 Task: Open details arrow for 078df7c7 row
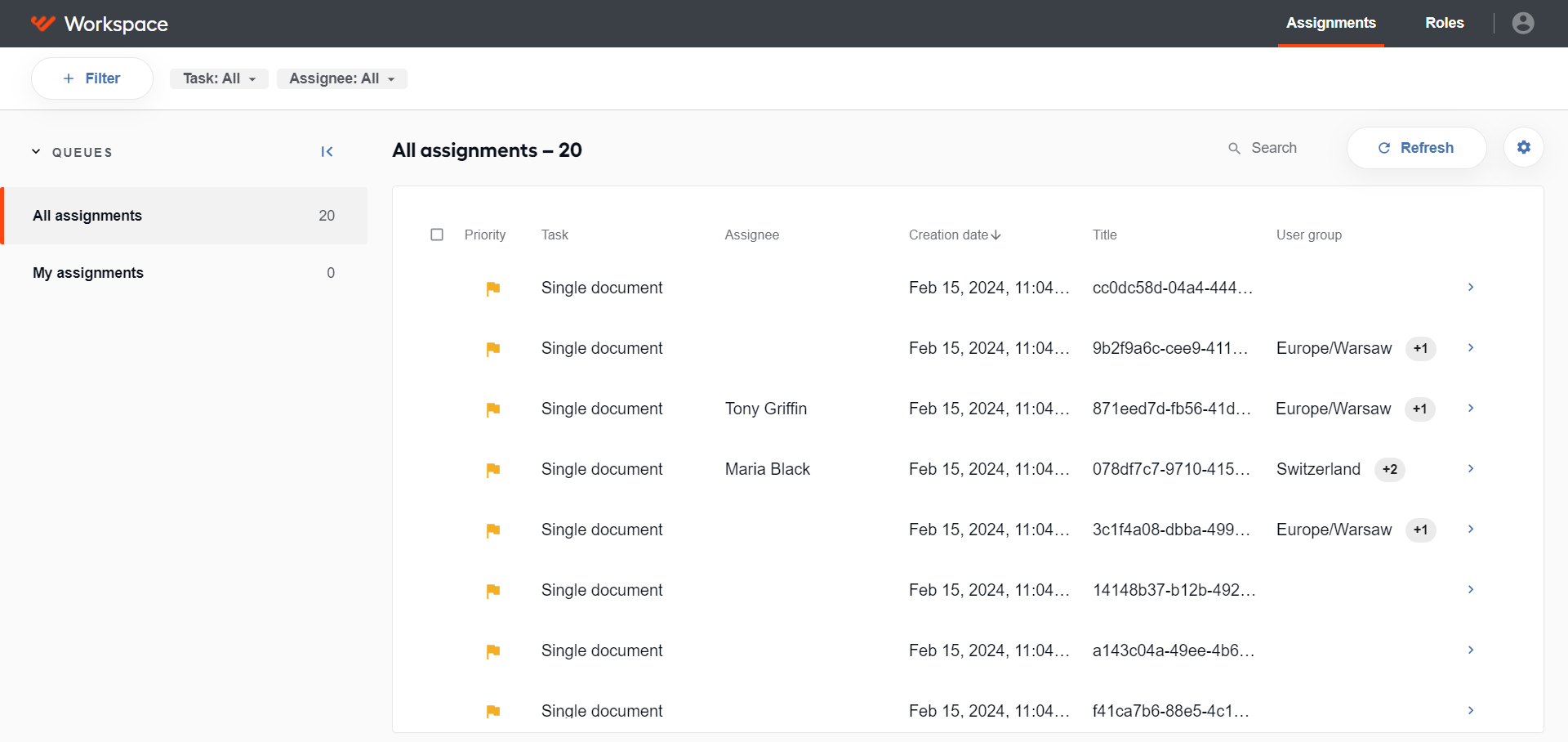point(1471,469)
